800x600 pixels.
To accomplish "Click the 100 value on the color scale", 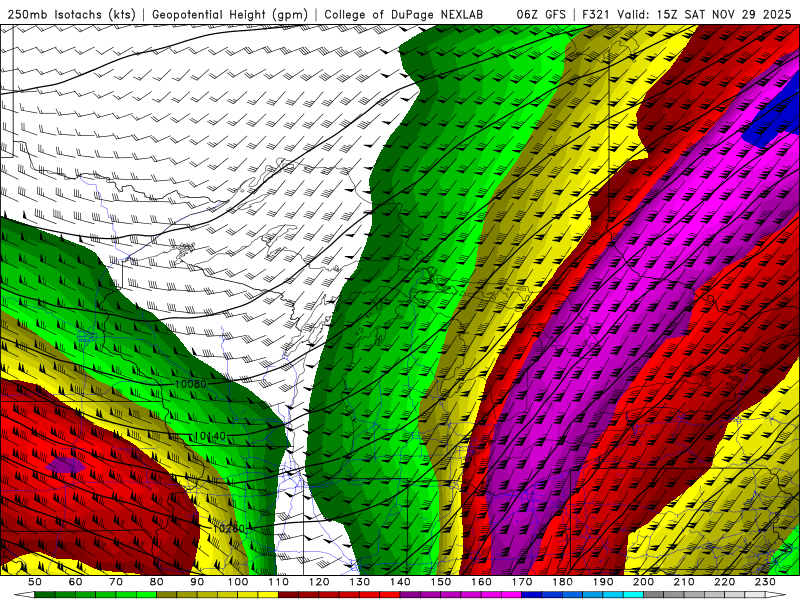I will (x=238, y=582).
